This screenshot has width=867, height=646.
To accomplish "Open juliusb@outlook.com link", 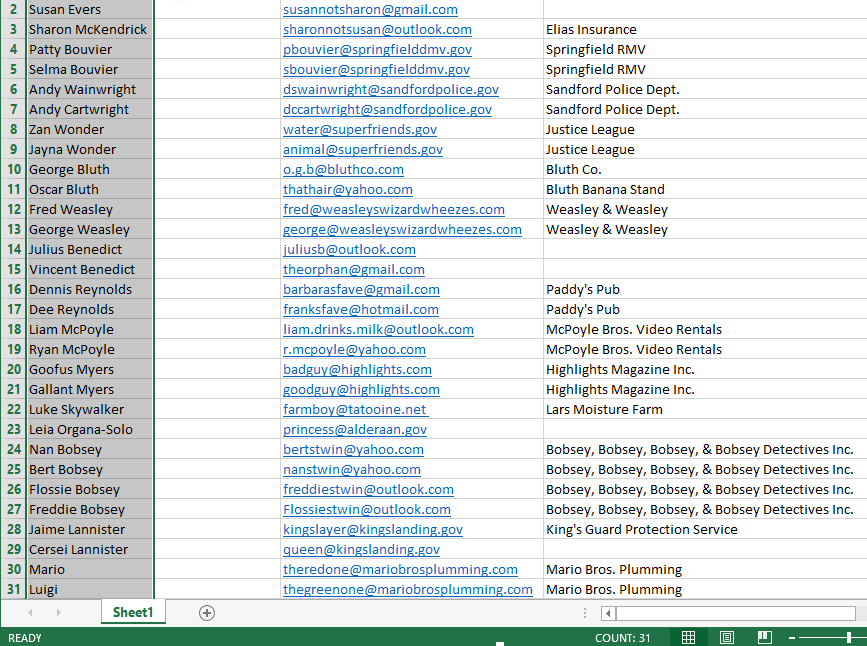I will click(349, 249).
